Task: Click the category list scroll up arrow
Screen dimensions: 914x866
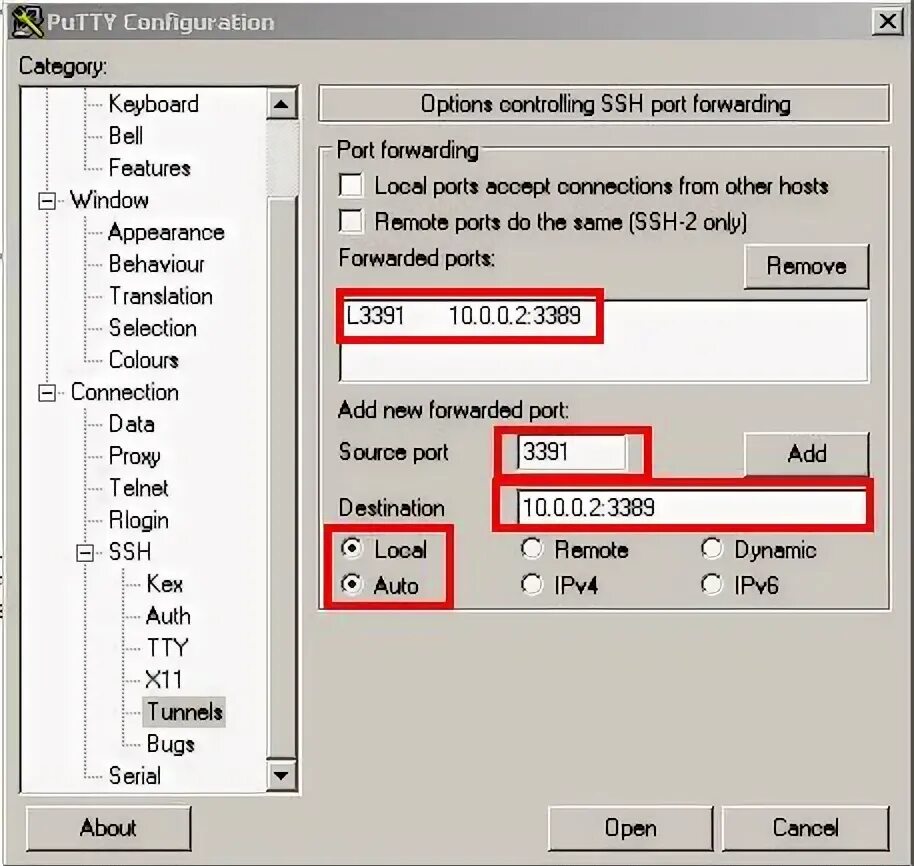Action: coord(282,104)
